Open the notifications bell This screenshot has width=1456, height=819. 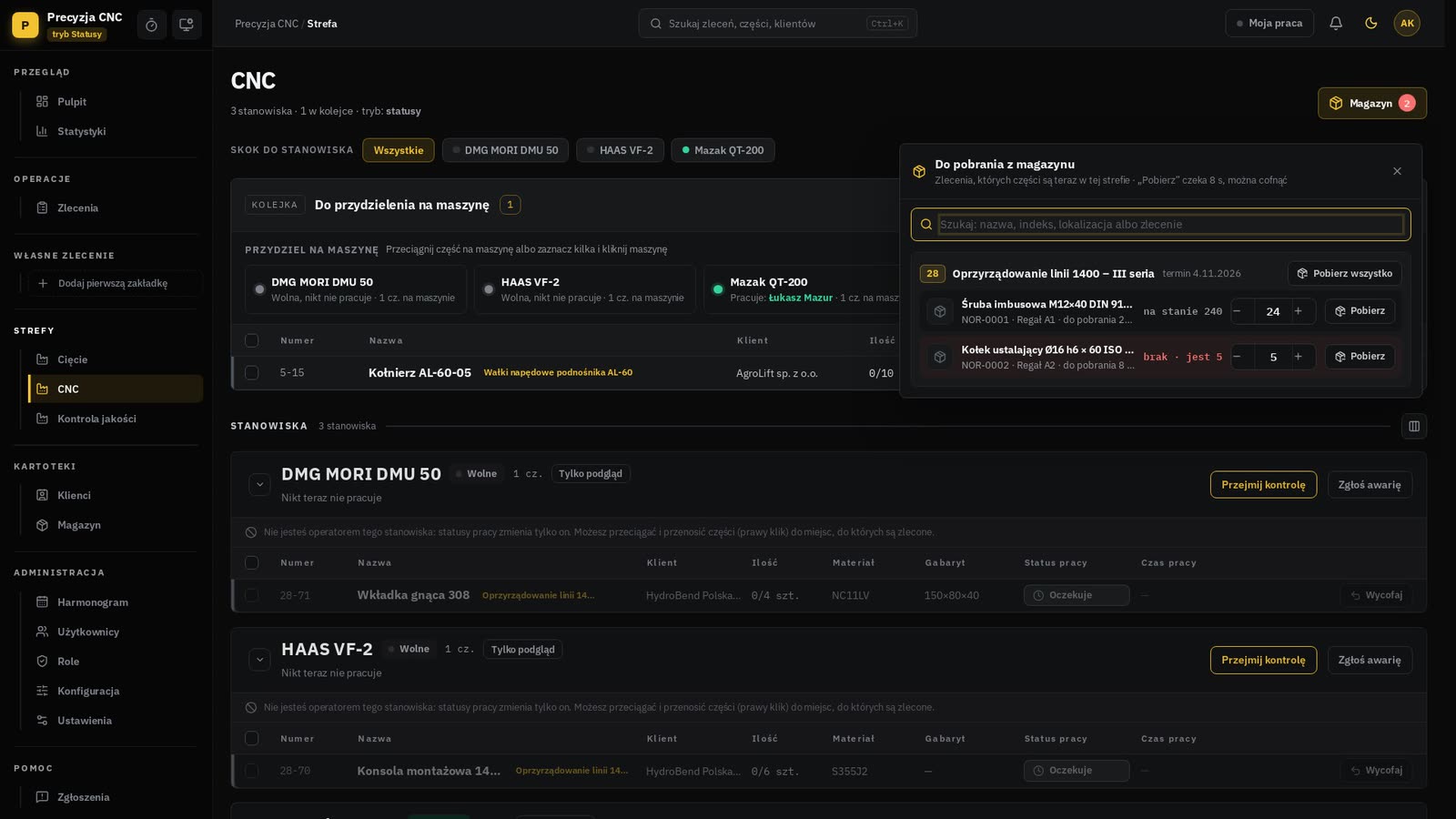pyautogui.click(x=1336, y=24)
